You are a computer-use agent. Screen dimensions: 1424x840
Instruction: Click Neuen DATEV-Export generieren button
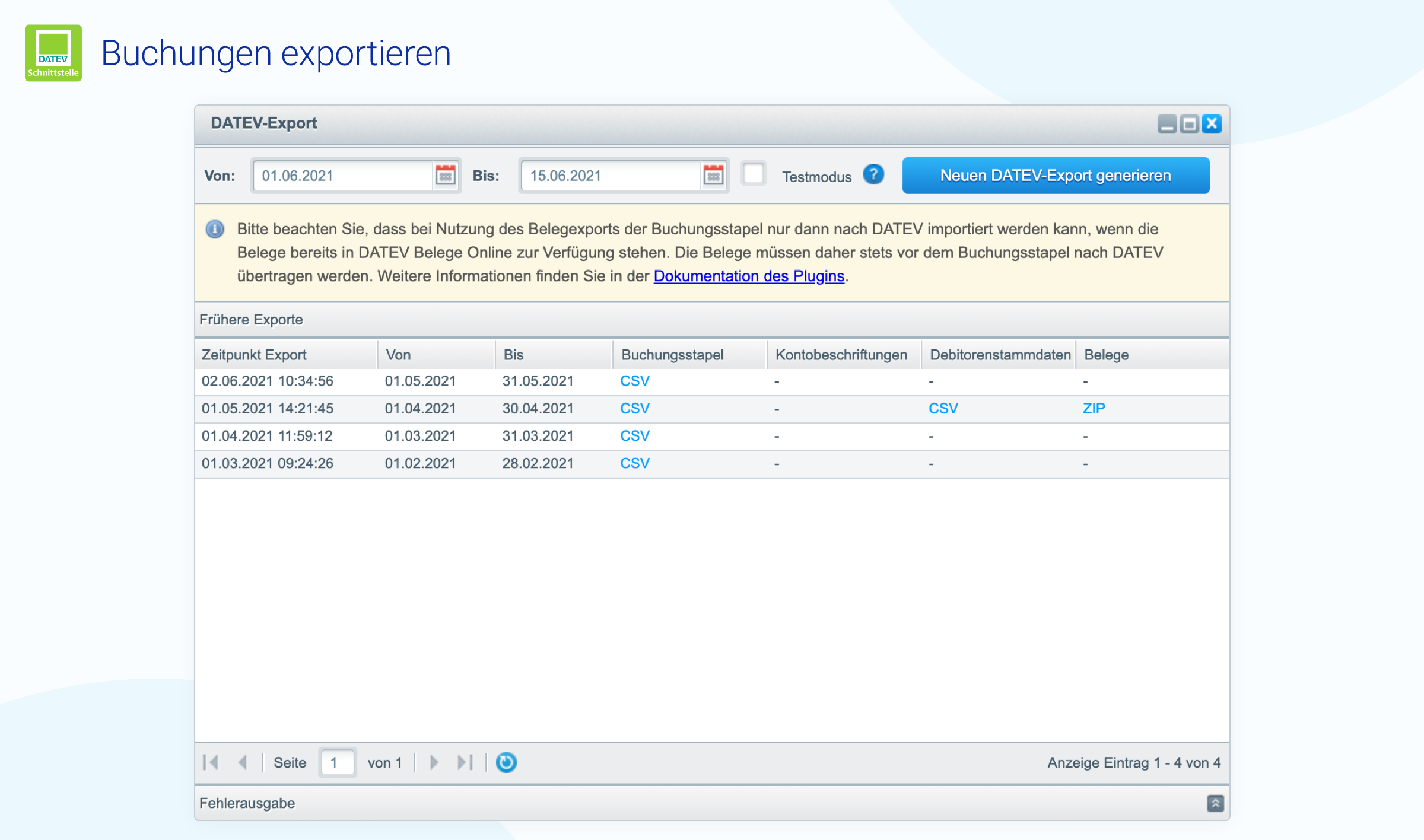(1056, 176)
